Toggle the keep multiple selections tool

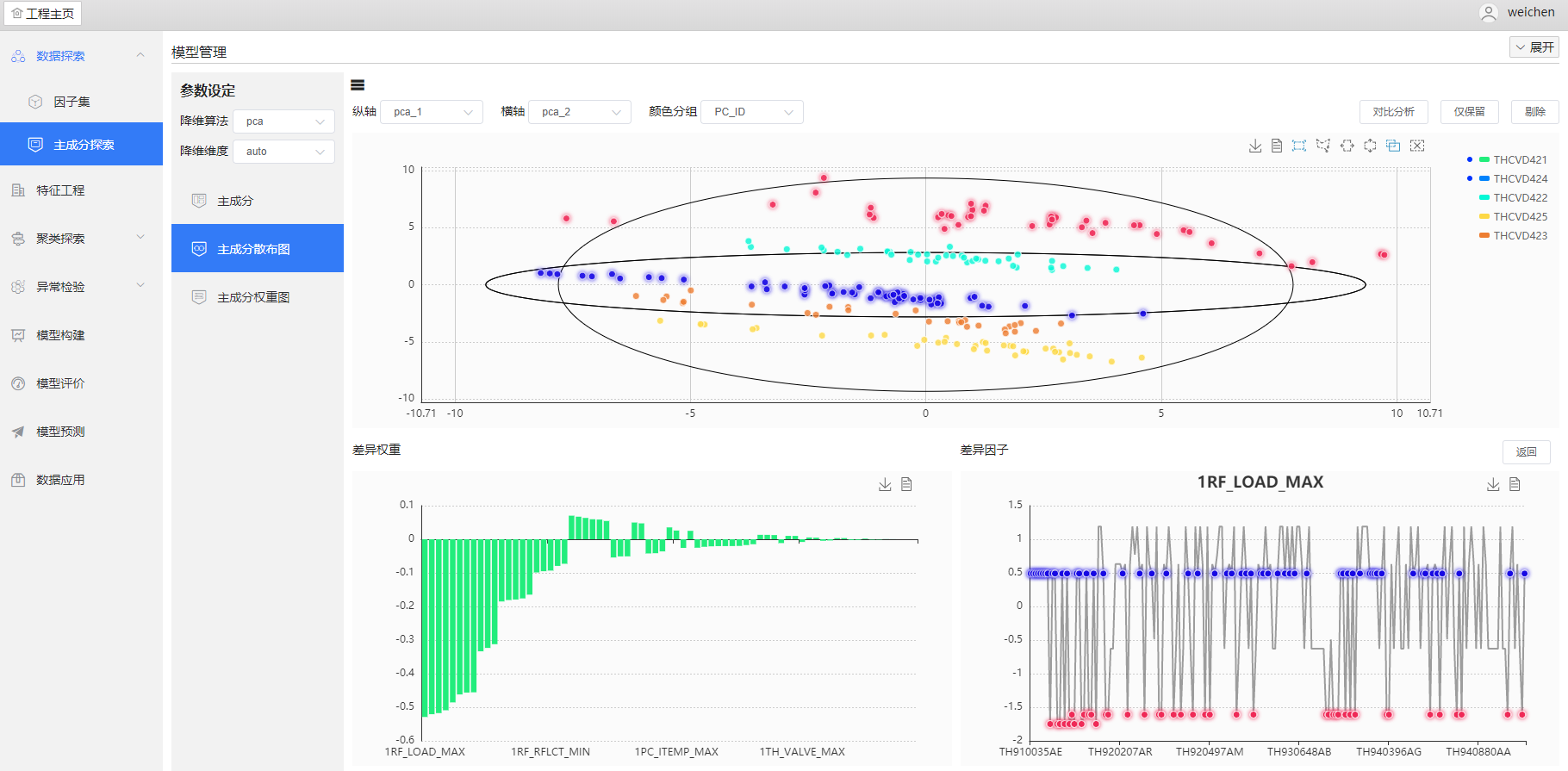coord(1393,146)
